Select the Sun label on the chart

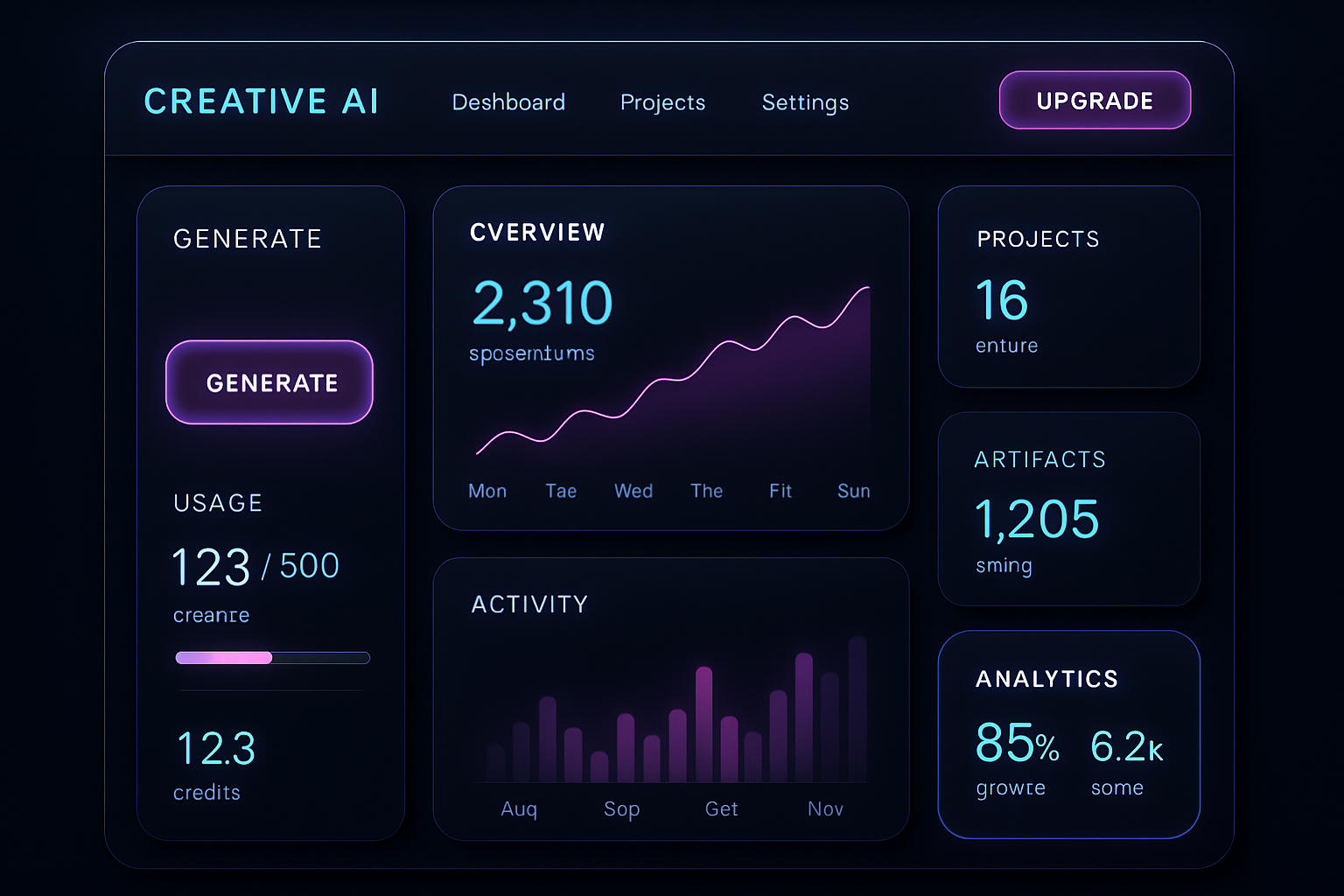pos(853,490)
